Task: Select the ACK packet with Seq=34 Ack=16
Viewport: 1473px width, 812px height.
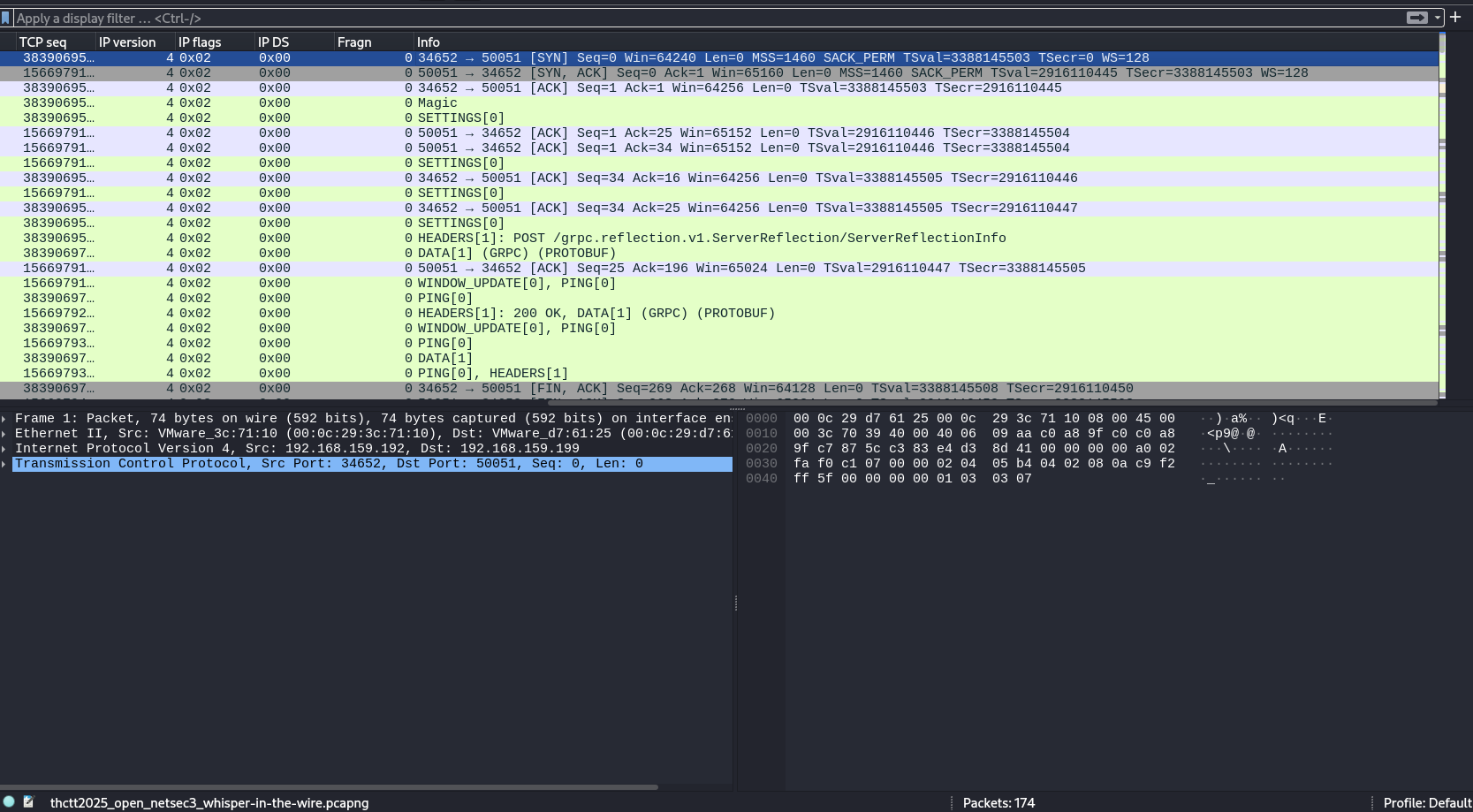Action: click(x=719, y=178)
